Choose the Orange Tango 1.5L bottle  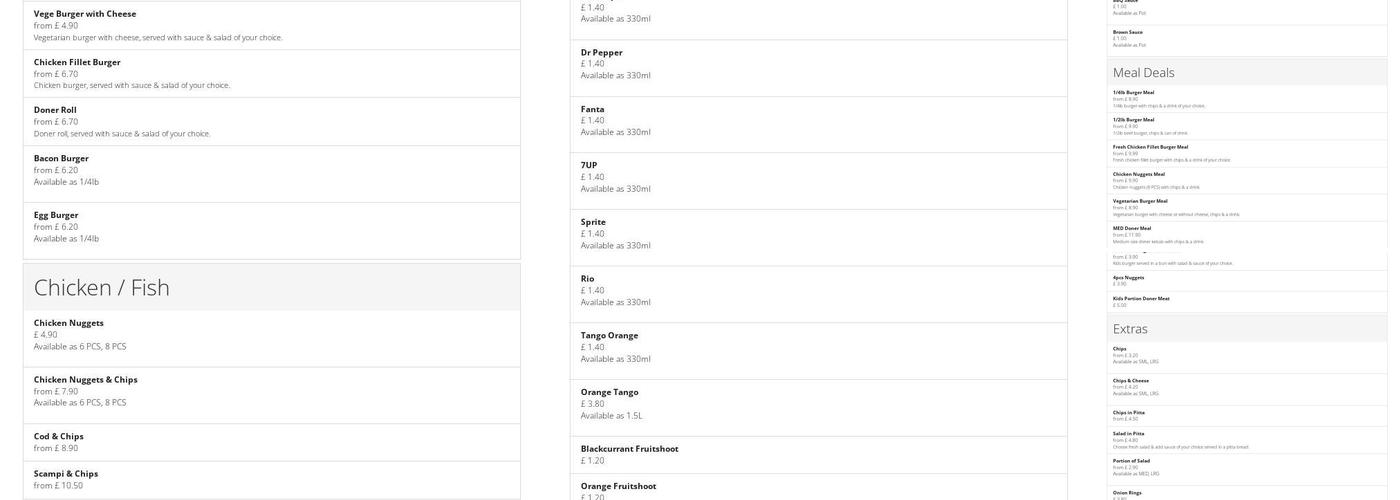point(609,392)
